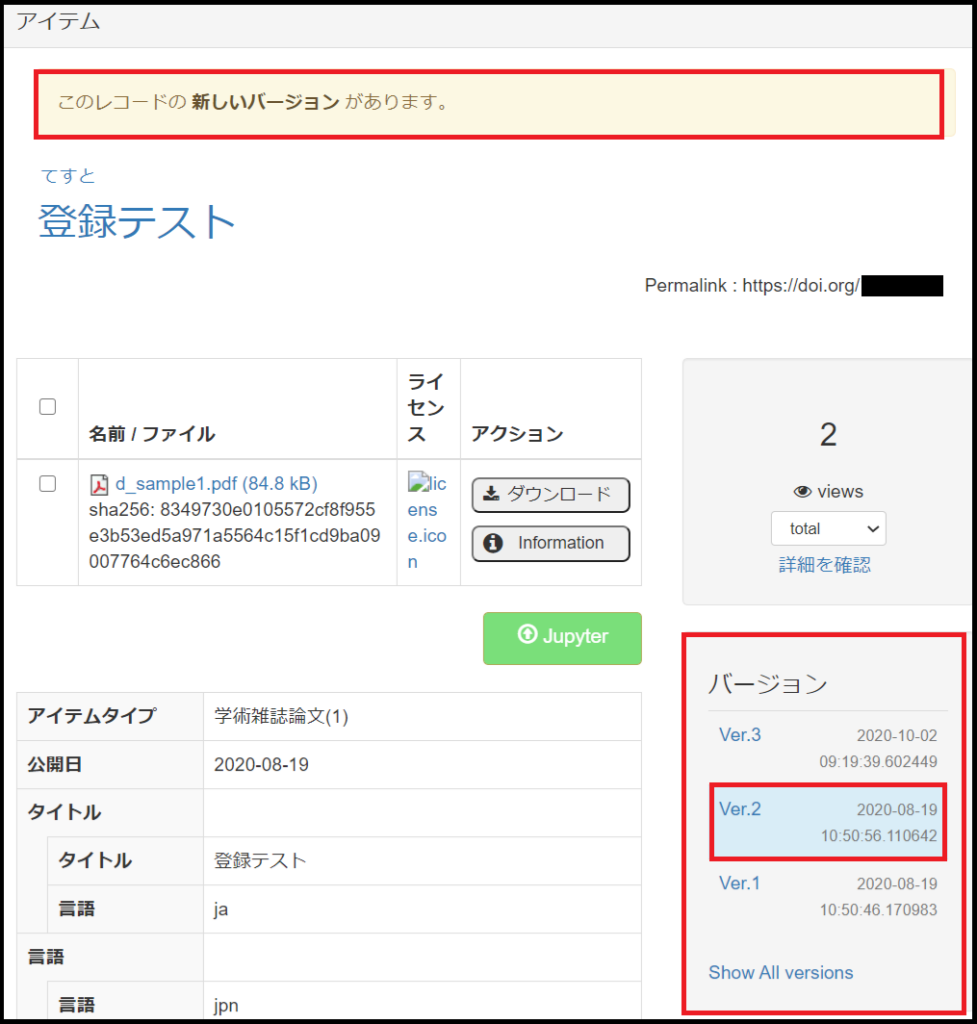The image size is (977, 1024).
Task: Open Ver.1 from the version list
Action: click(739, 883)
